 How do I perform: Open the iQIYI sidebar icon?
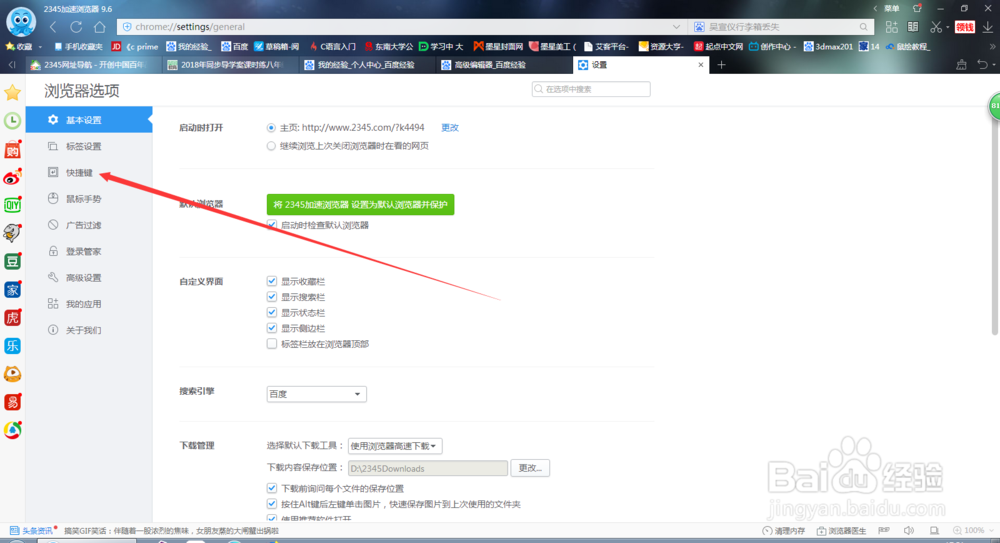point(12,205)
